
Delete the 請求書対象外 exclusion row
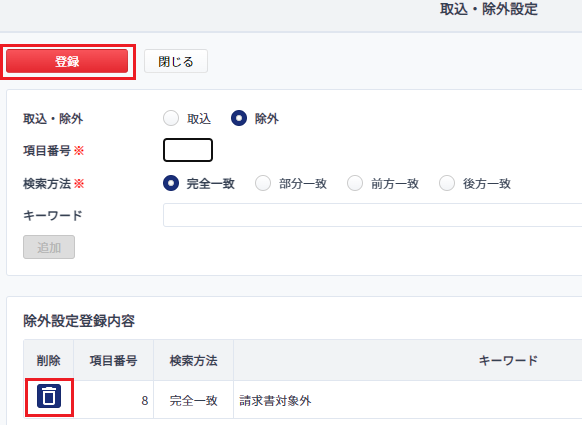[49, 396]
